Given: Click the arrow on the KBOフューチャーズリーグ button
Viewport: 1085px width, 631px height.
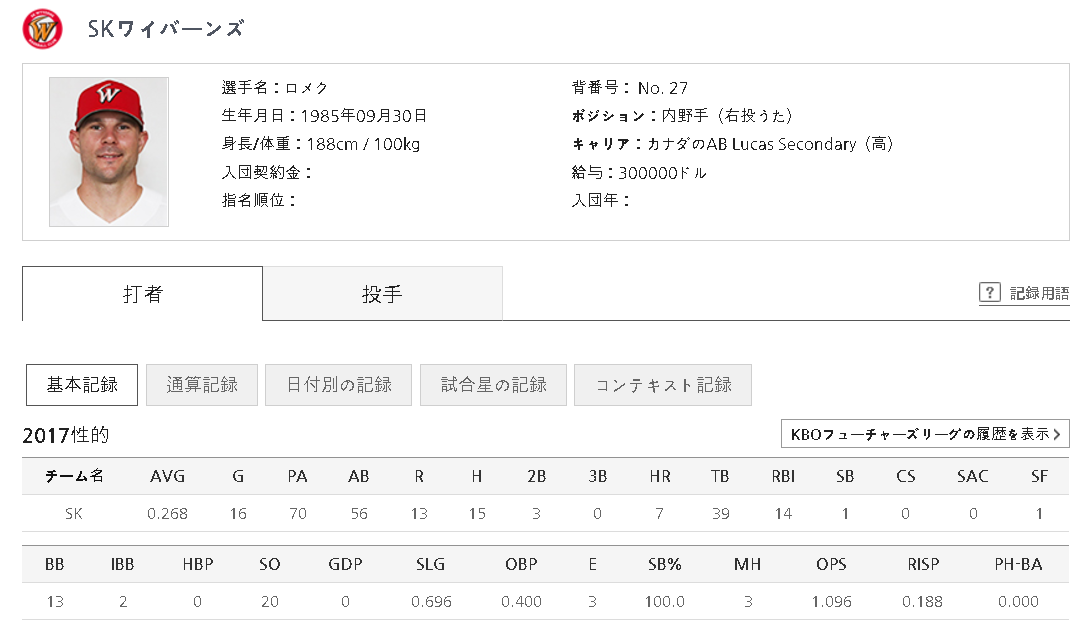Looking at the screenshot, I should coord(1057,434).
